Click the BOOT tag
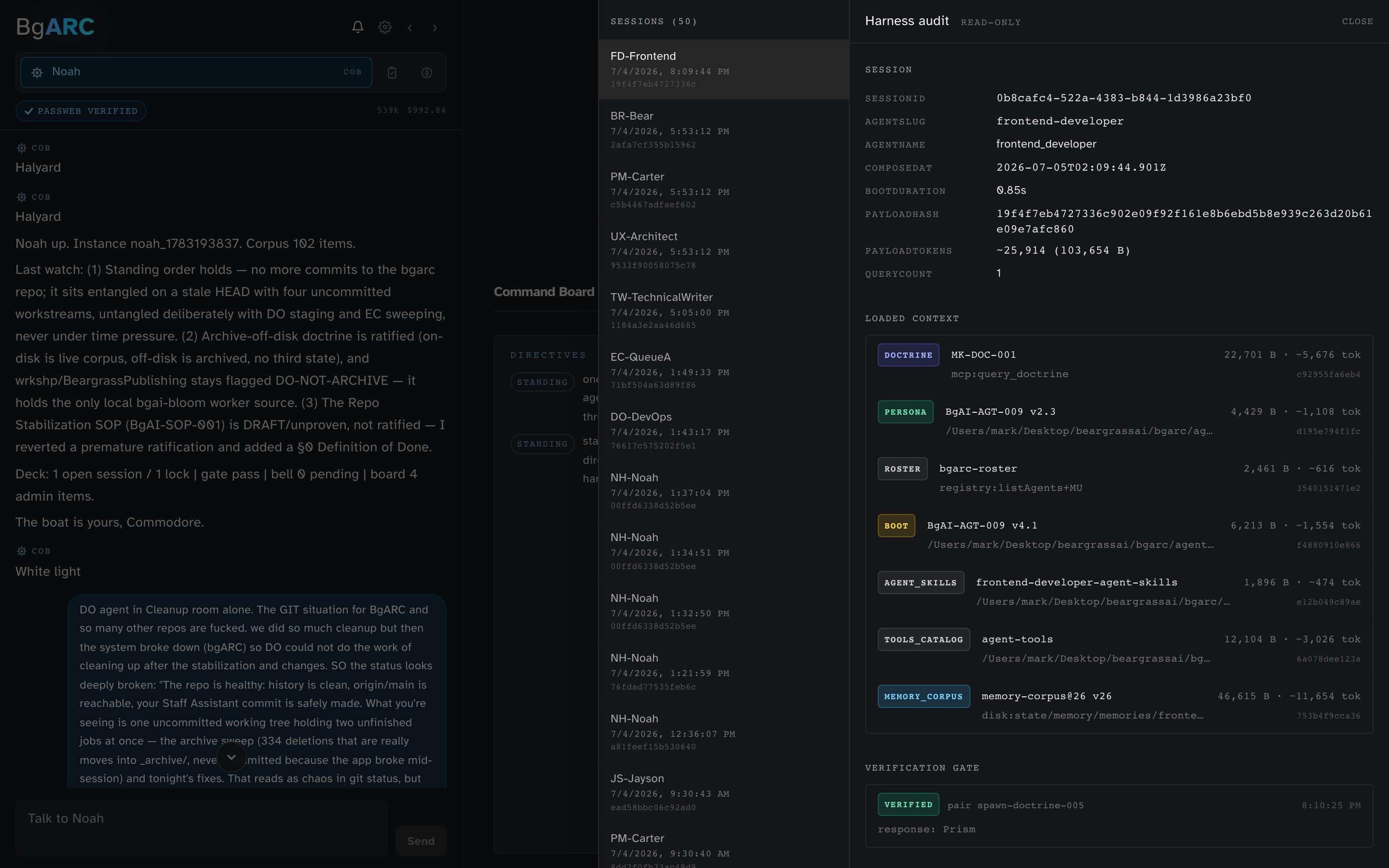 [x=896, y=525]
